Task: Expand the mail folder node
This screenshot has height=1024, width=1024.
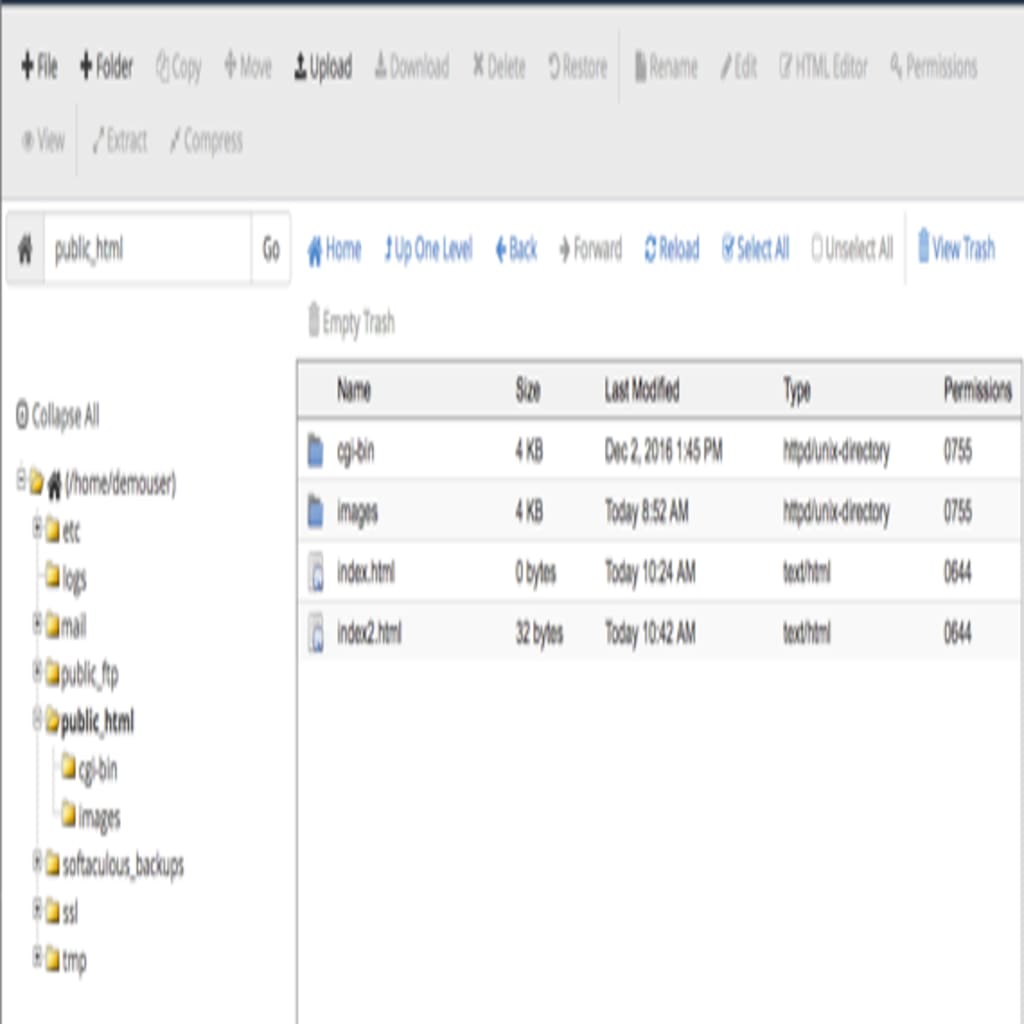Action: 37,622
